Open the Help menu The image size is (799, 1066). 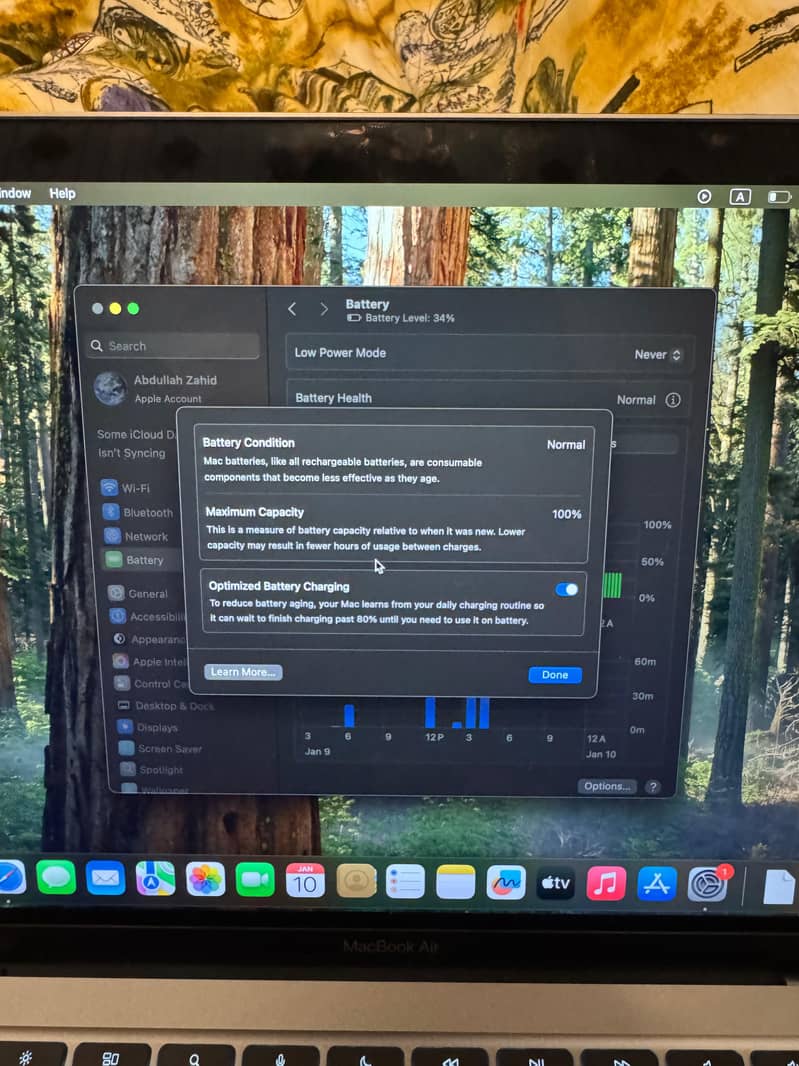(x=62, y=194)
